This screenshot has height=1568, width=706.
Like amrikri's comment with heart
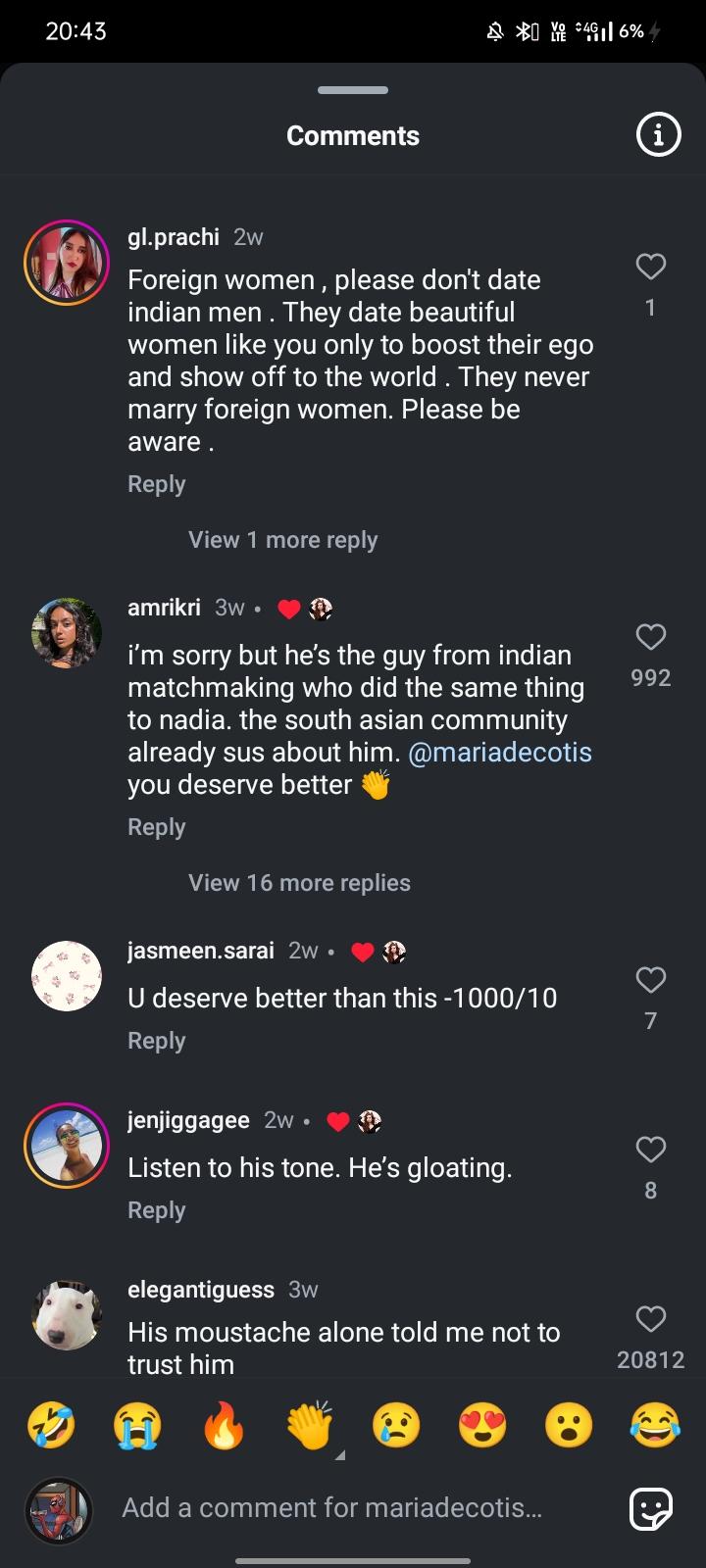650,637
